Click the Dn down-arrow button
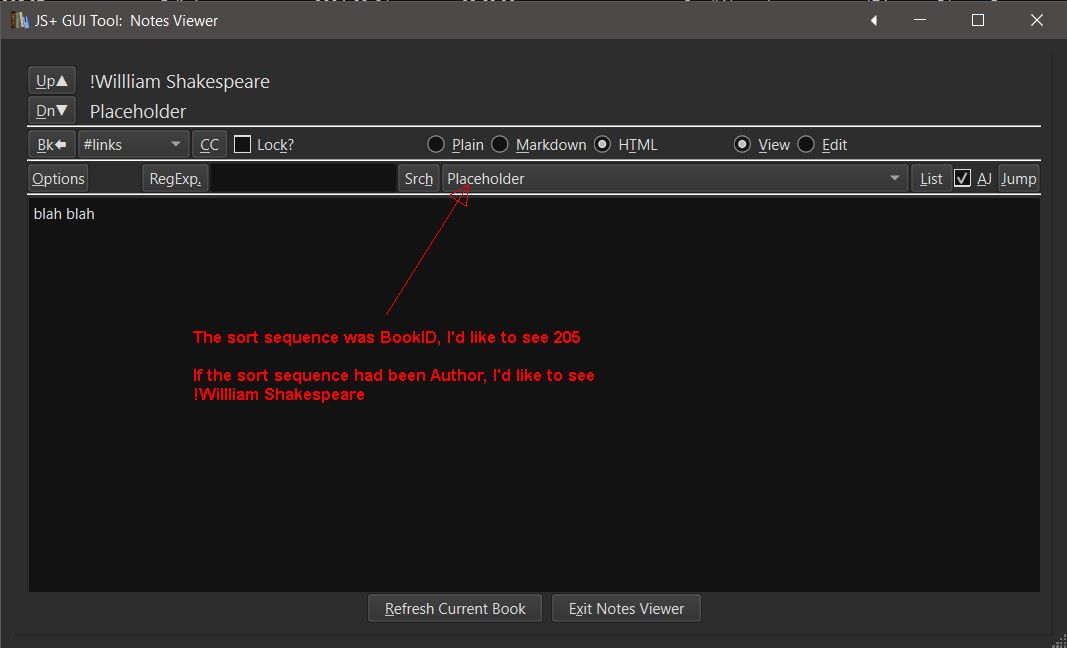The image size is (1067, 648). tap(52, 110)
